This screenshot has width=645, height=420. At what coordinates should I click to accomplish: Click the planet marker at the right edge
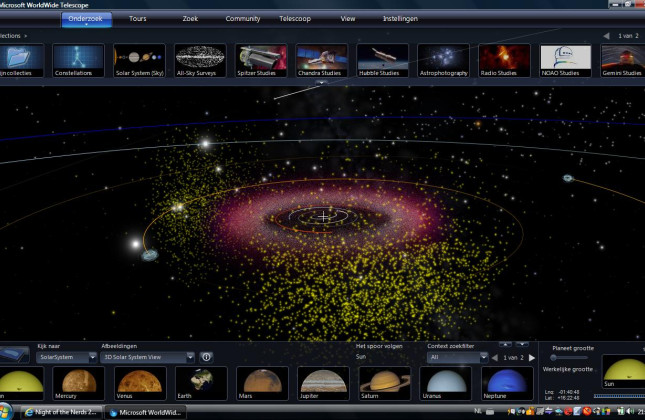point(568,178)
